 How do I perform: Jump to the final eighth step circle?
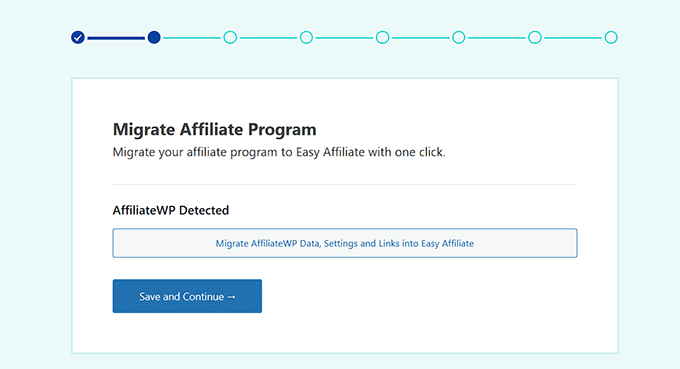pyautogui.click(x=611, y=38)
